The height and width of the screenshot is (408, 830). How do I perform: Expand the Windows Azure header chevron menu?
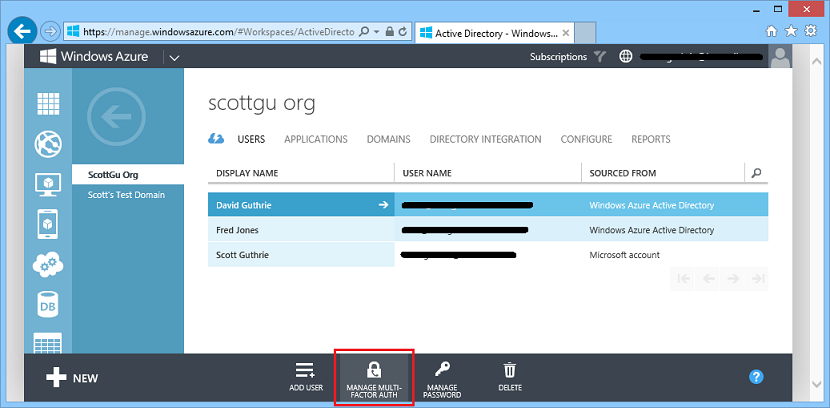coord(175,58)
